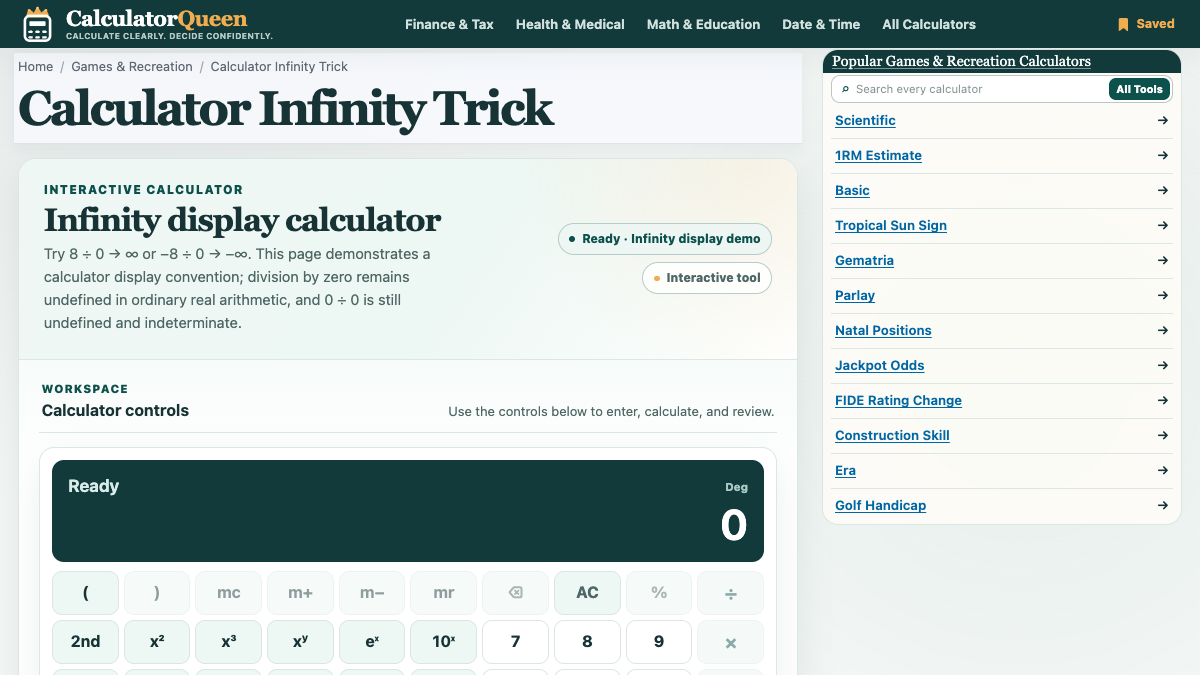Open the Parlay calculator link
Screen dimensions: 1200x675
855,295
